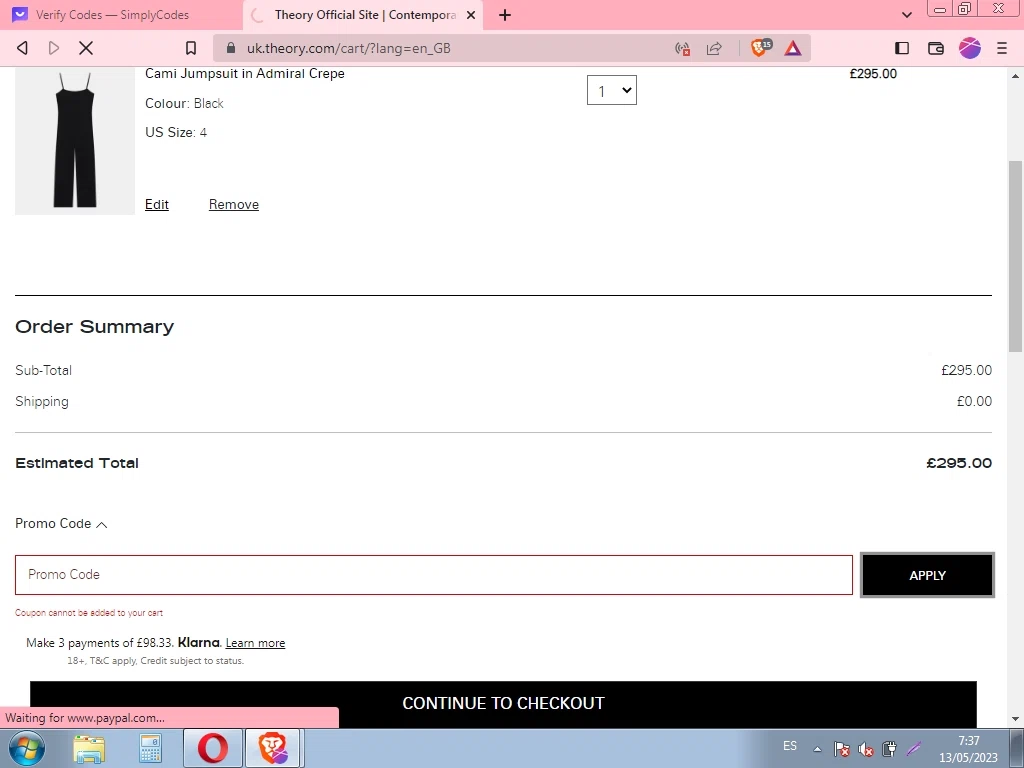Open the tab search dropdown arrow
The width and height of the screenshot is (1024, 768).
(x=906, y=14)
